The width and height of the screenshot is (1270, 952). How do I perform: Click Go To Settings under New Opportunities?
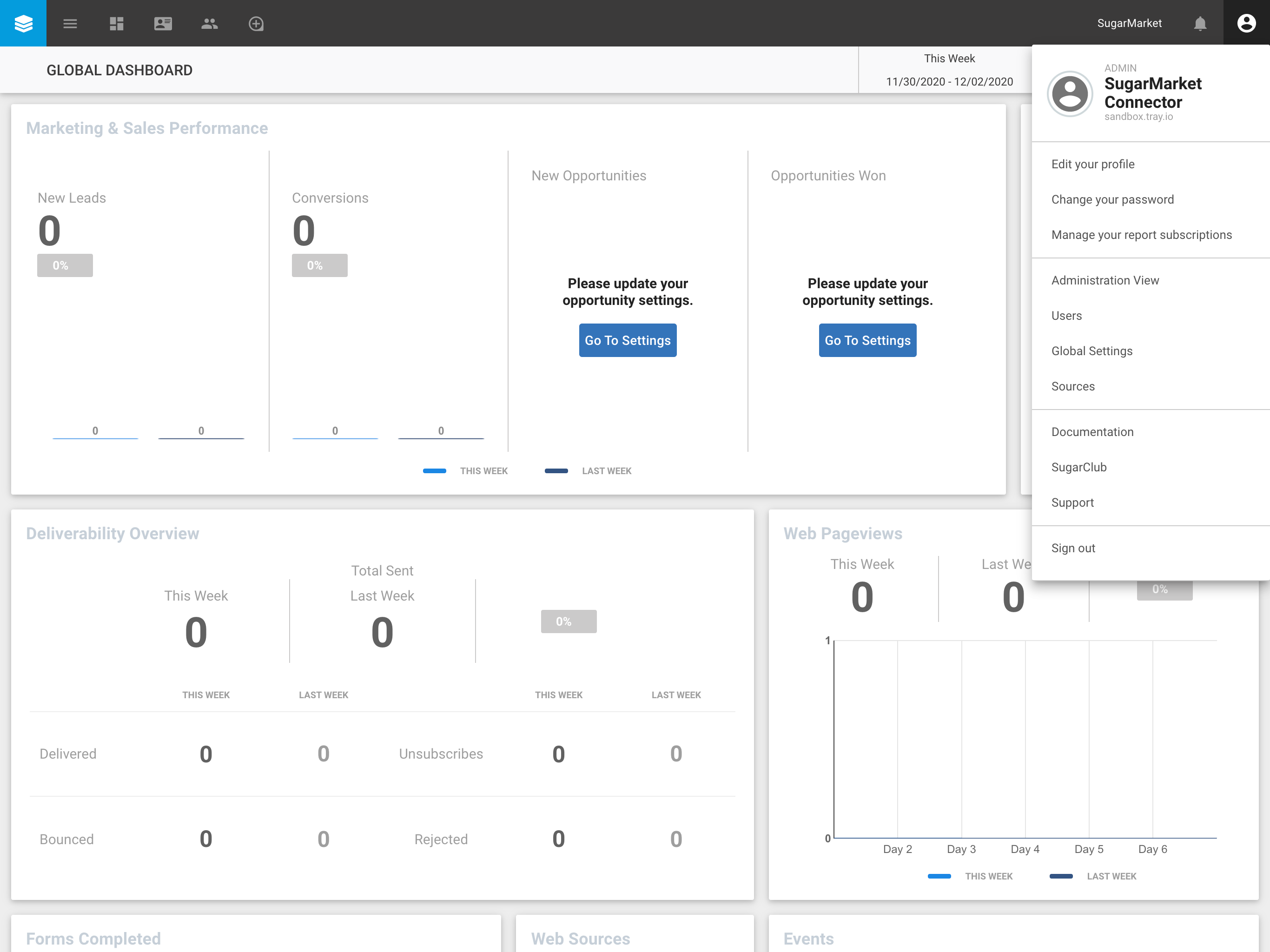point(628,340)
